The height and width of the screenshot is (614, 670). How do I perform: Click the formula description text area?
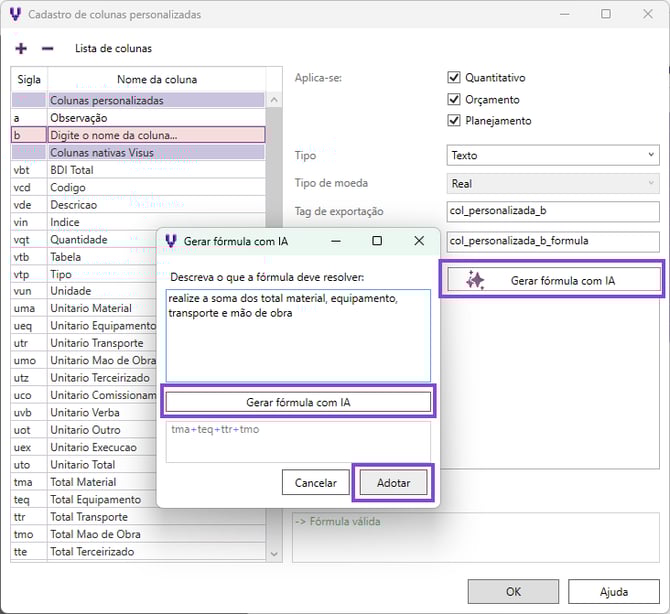(298, 335)
